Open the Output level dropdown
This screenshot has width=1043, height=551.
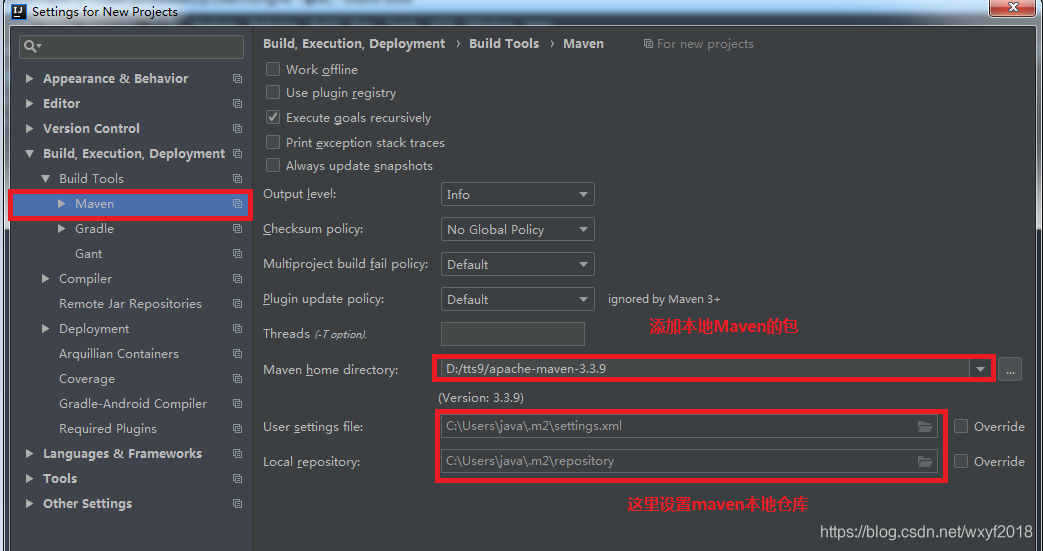click(518, 194)
